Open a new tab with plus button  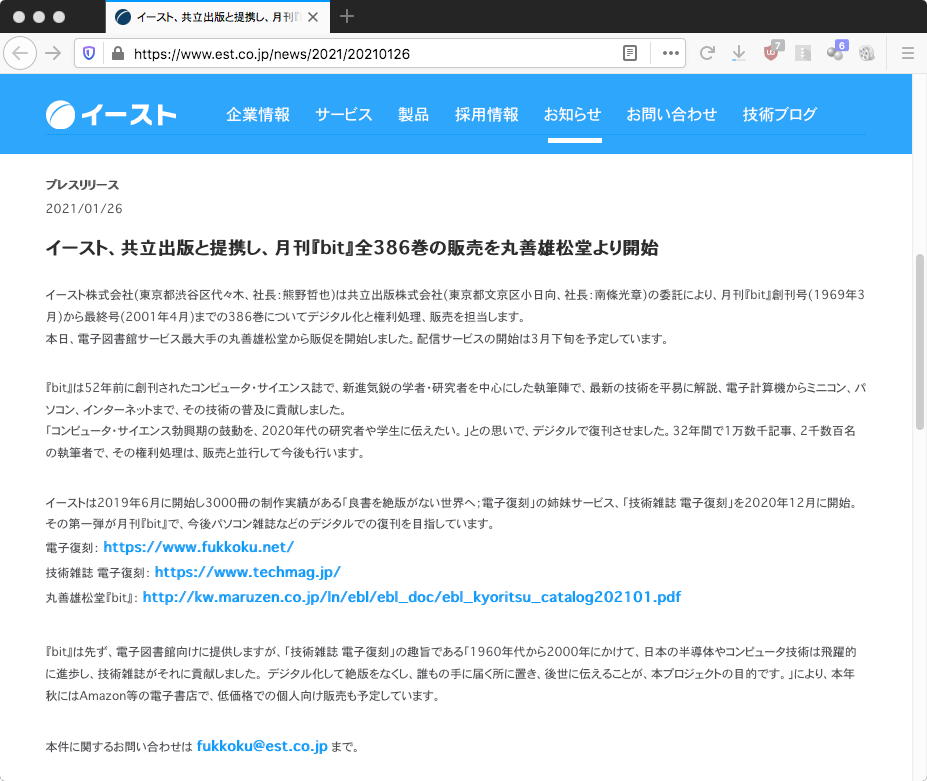347,17
